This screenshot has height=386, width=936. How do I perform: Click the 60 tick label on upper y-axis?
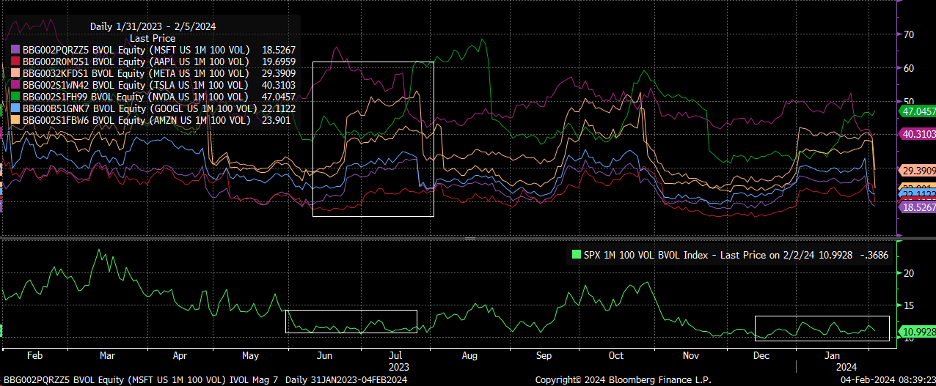click(909, 68)
